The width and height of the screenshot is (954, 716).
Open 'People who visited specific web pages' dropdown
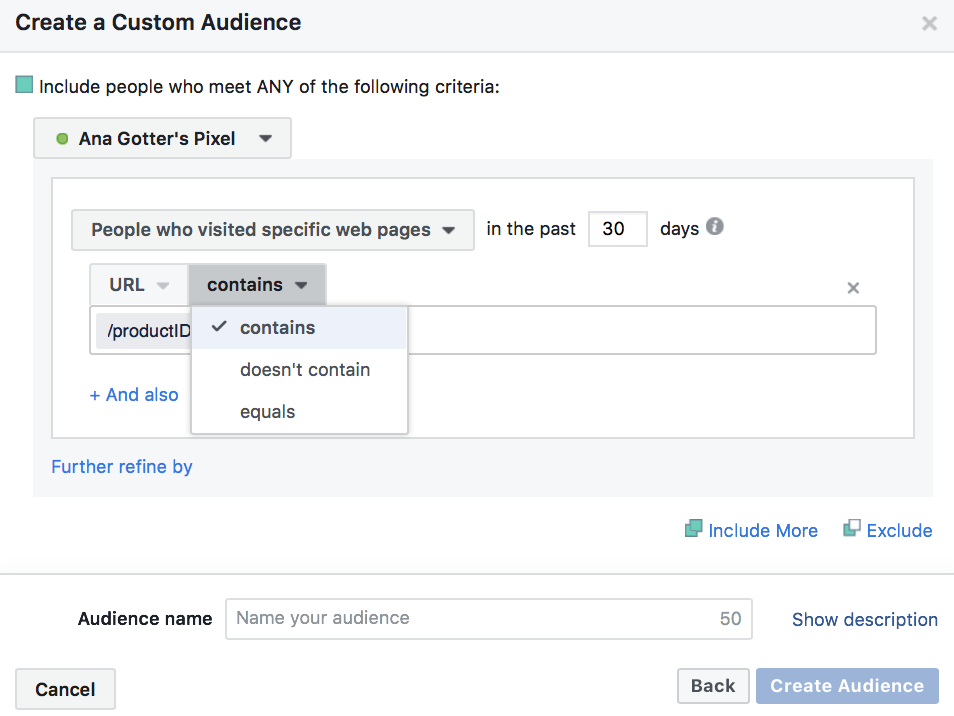273,230
